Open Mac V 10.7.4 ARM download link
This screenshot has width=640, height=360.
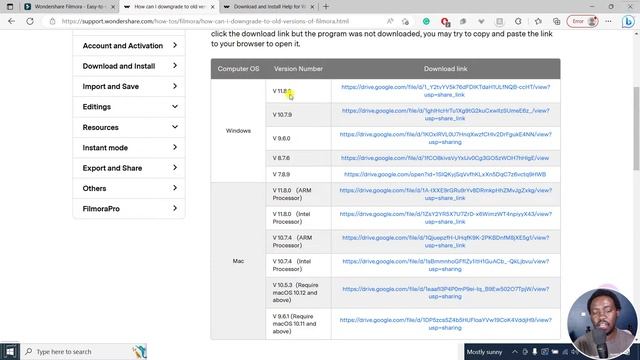[x=445, y=241]
